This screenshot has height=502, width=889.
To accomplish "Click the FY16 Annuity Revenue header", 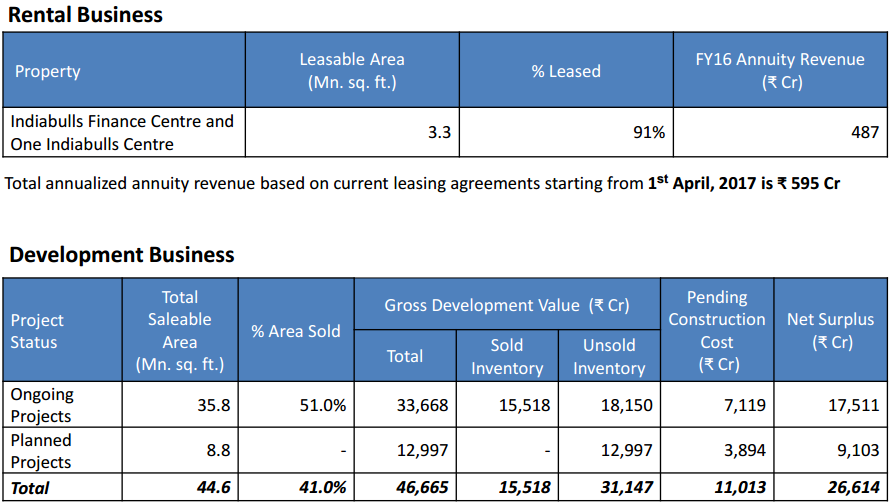I will (780, 71).
